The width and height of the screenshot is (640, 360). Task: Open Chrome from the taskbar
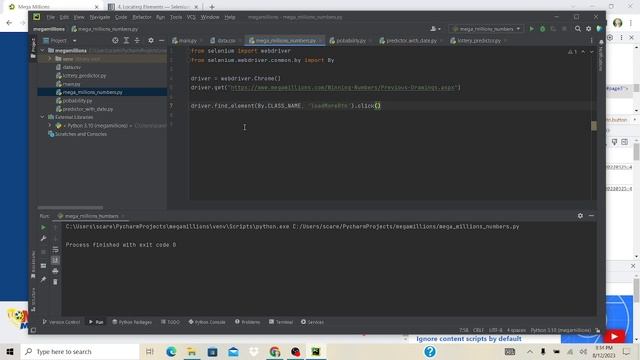275,351
